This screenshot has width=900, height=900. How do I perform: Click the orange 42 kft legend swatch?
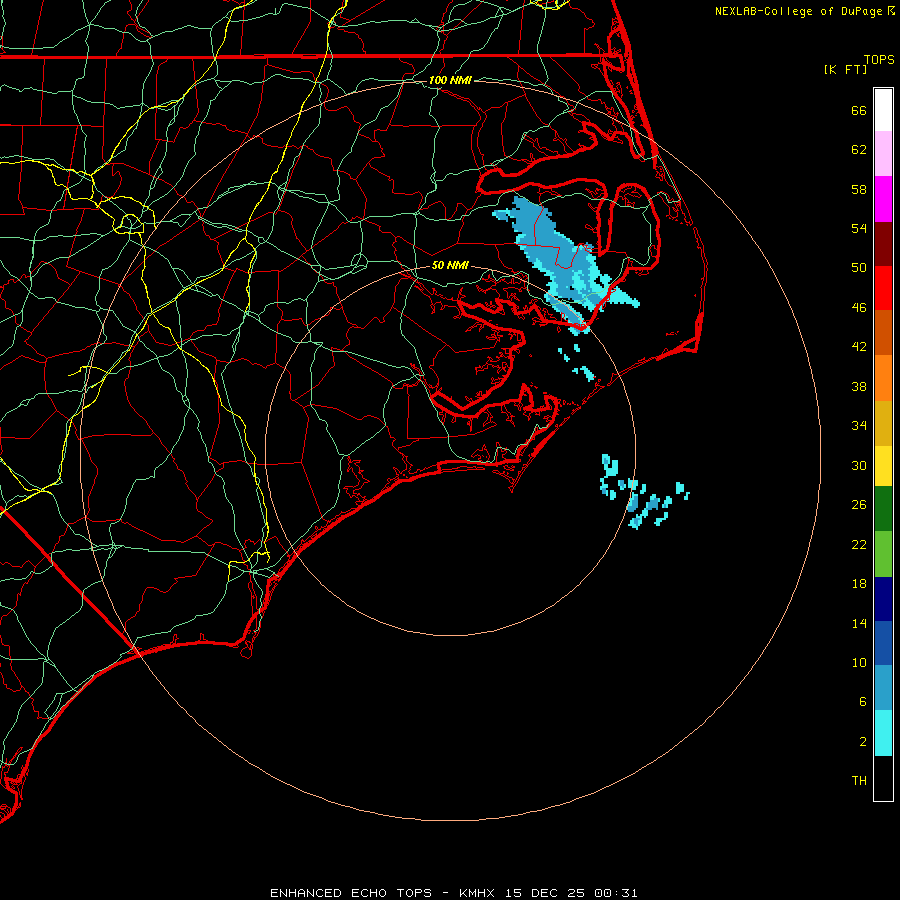[x=883, y=378]
